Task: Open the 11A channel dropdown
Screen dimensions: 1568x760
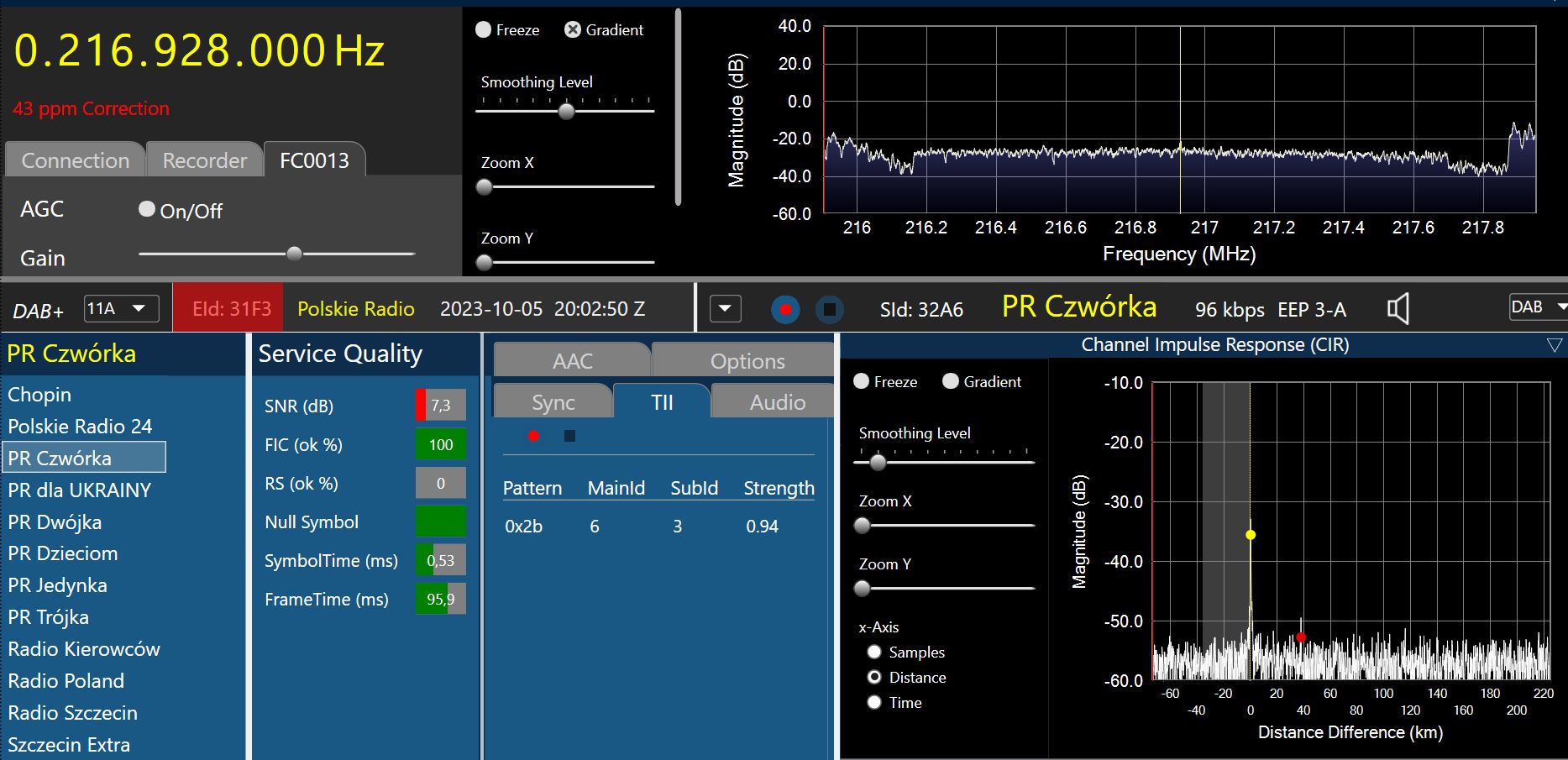Action: coord(121,309)
